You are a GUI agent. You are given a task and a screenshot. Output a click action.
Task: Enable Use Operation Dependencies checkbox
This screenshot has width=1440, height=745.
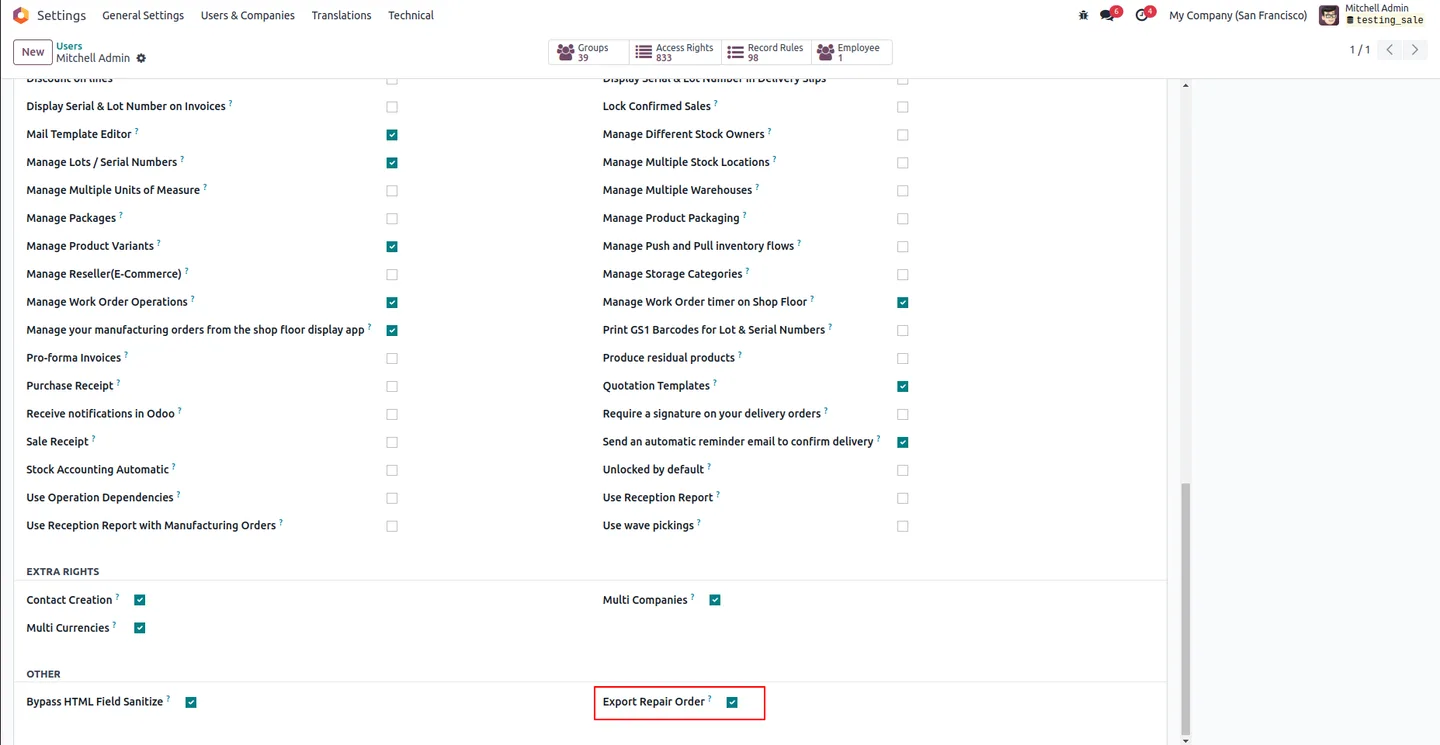392,499
